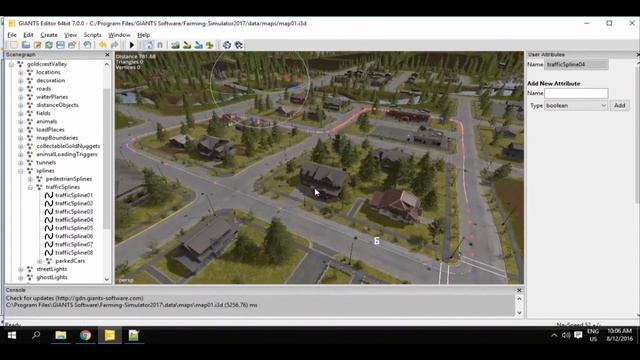The height and width of the screenshot is (360, 640).
Task: Open Google Chrome from the taskbar
Action: coord(85,335)
